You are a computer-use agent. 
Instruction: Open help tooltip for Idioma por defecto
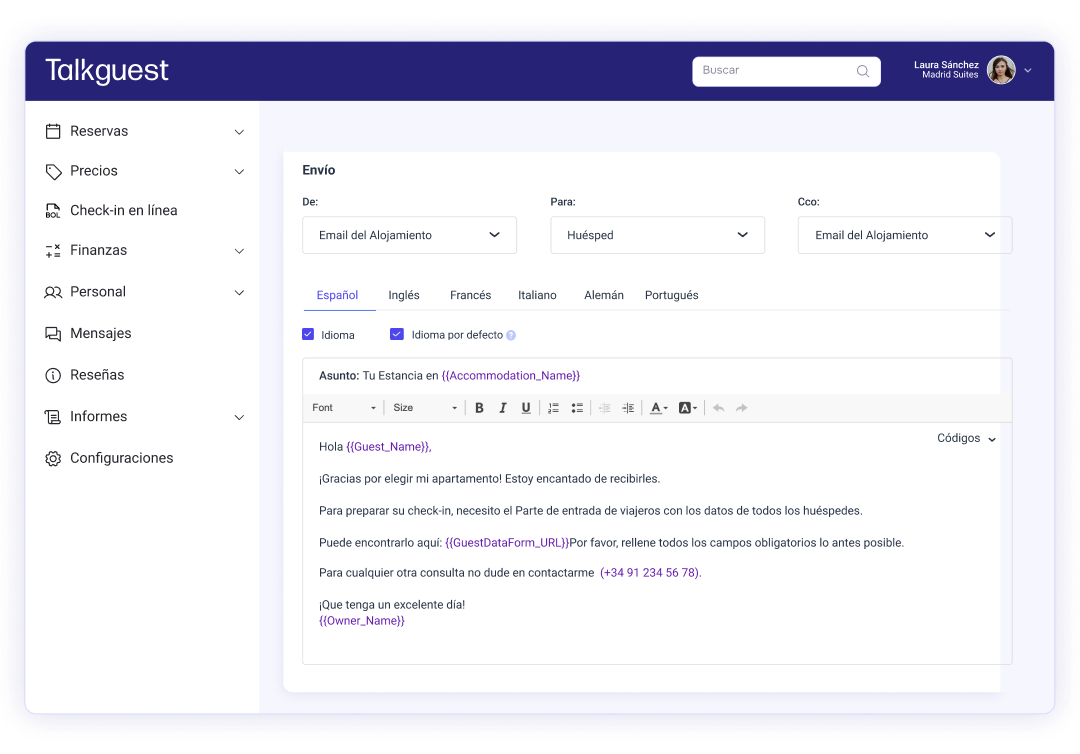[511, 335]
